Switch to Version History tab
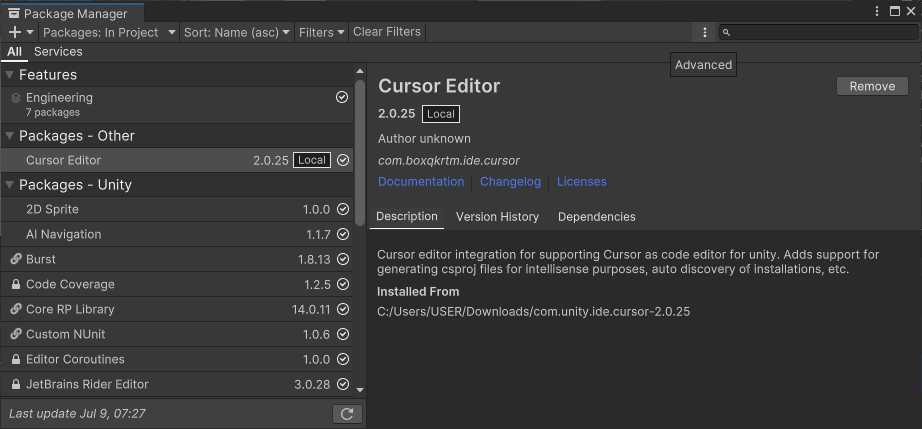The width and height of the screenshot is (922, 429). point(497,217)
